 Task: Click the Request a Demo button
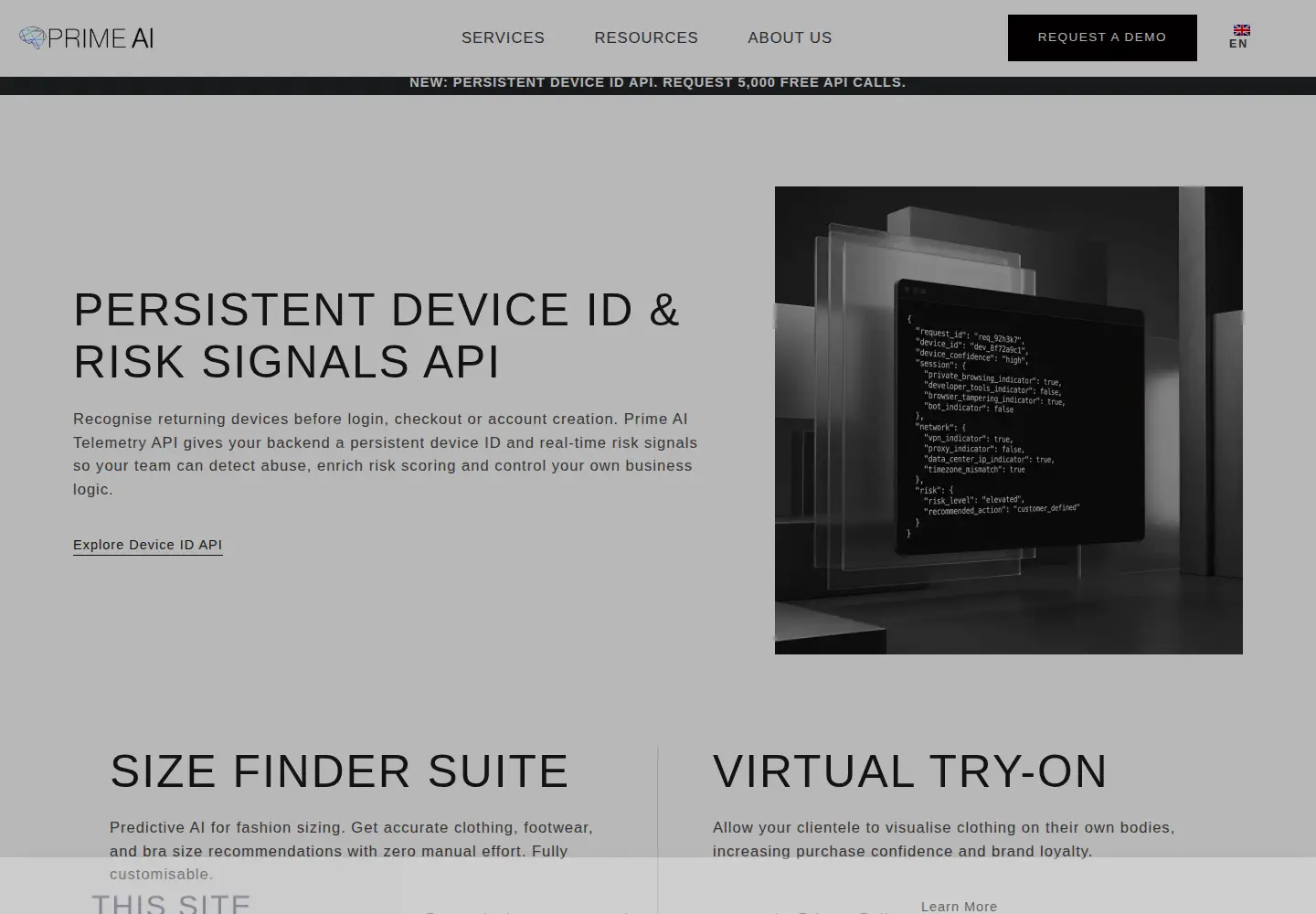[1102, 37]
